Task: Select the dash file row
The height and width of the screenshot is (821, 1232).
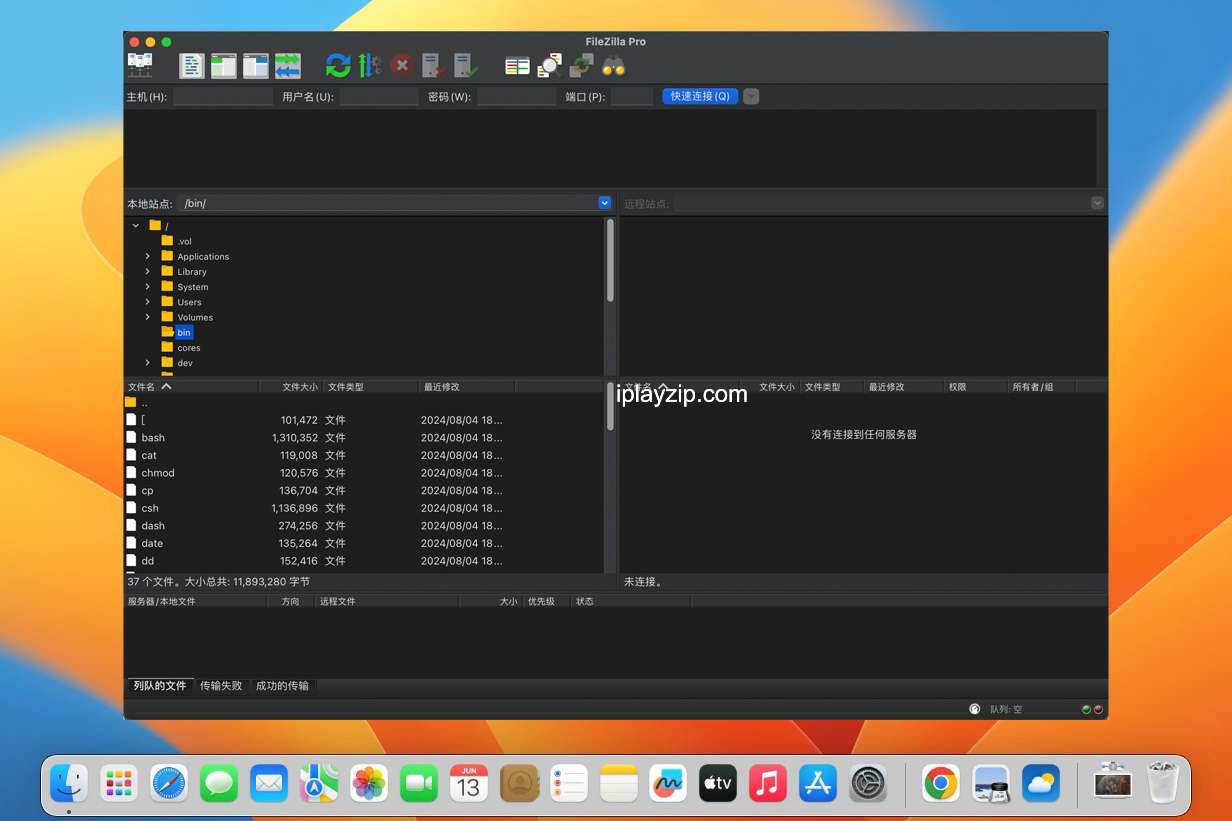Action: (363, 525)
